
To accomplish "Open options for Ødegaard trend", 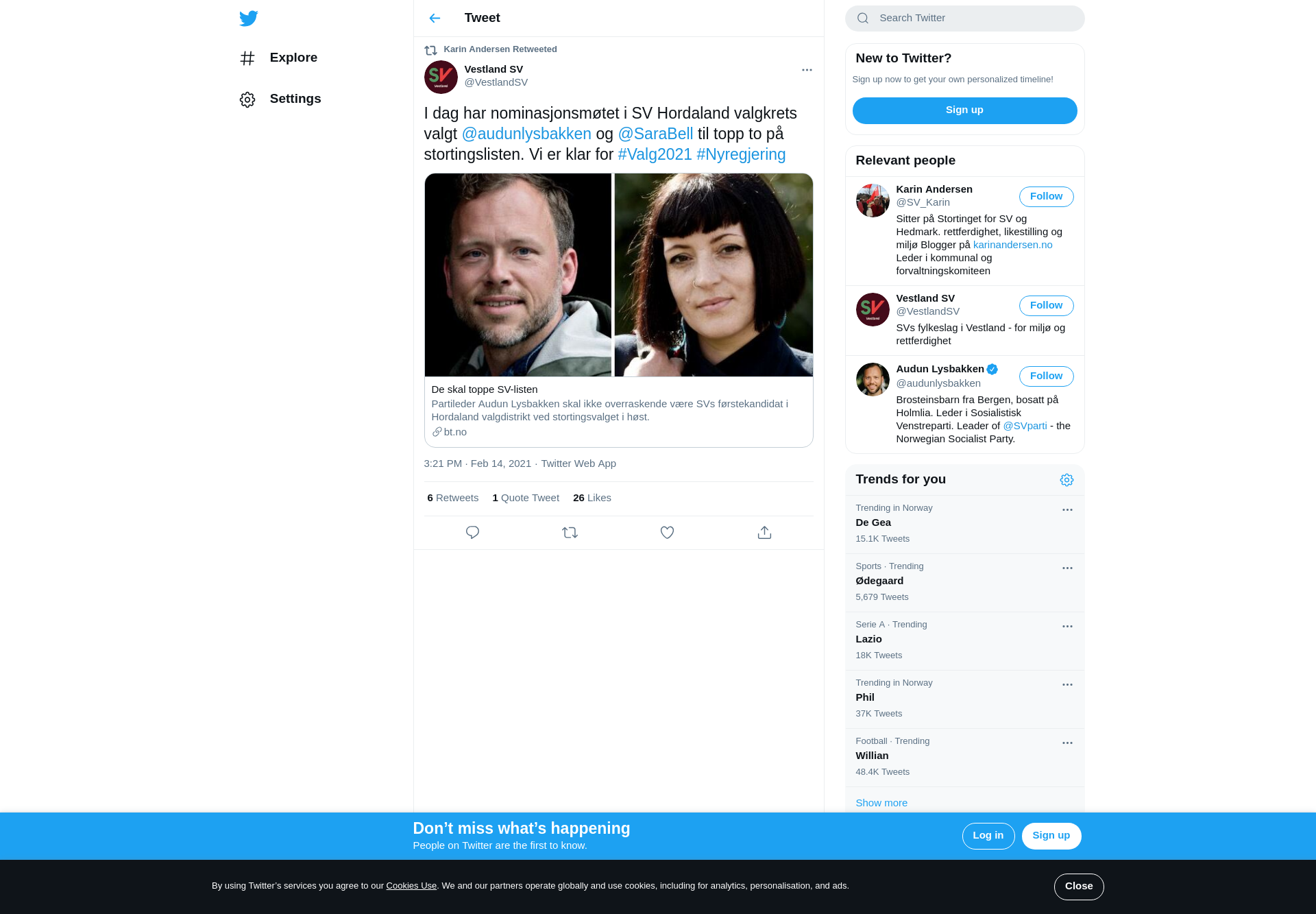I will [1067, 568].
